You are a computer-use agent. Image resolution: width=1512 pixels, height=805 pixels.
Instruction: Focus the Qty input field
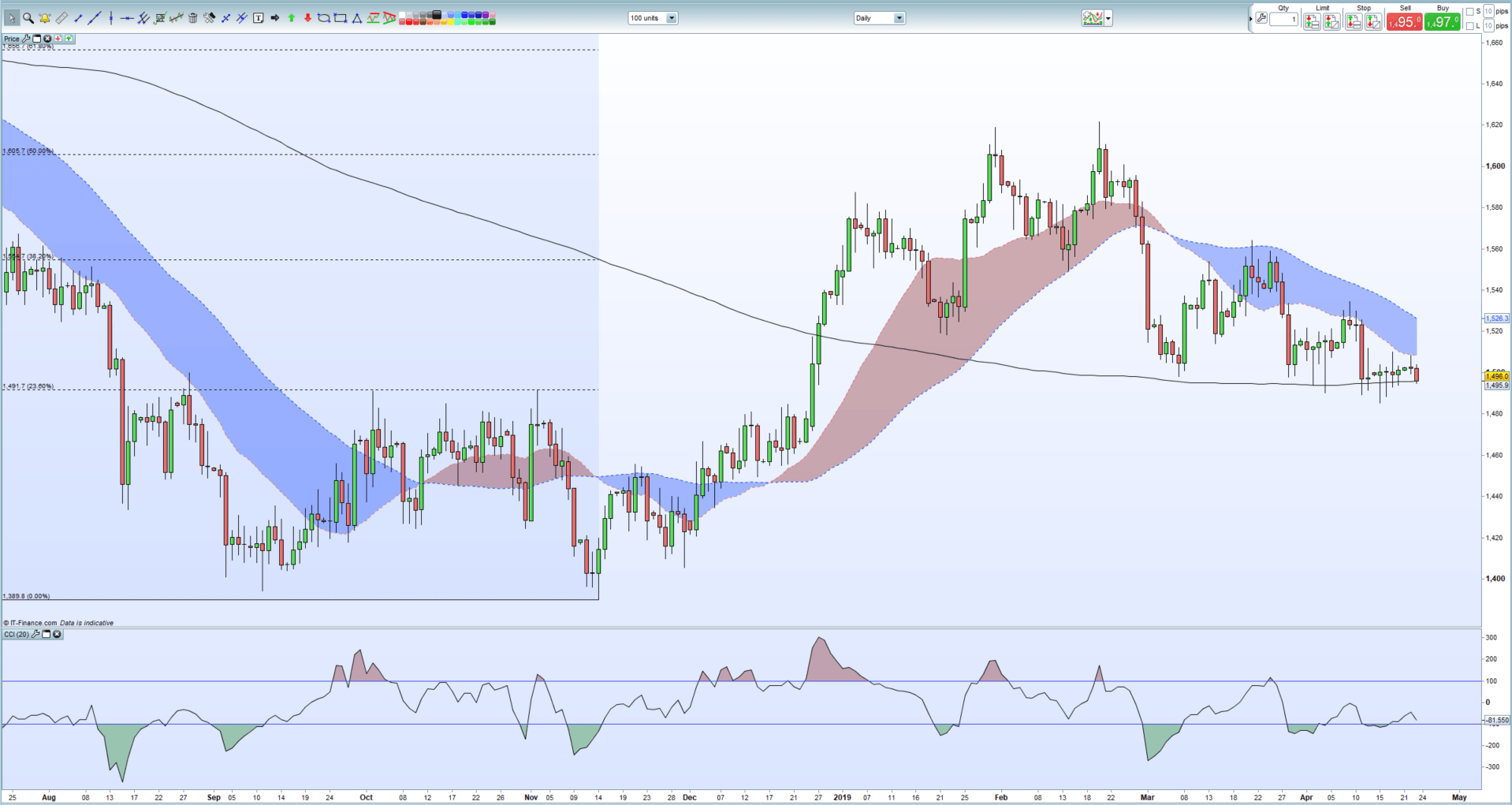[x=1283, y=19]
